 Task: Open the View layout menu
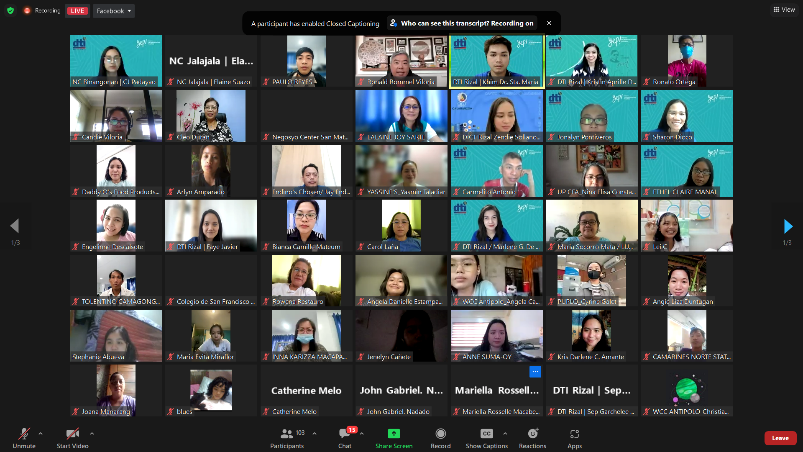pyautogui.click(x=783, y=9)
